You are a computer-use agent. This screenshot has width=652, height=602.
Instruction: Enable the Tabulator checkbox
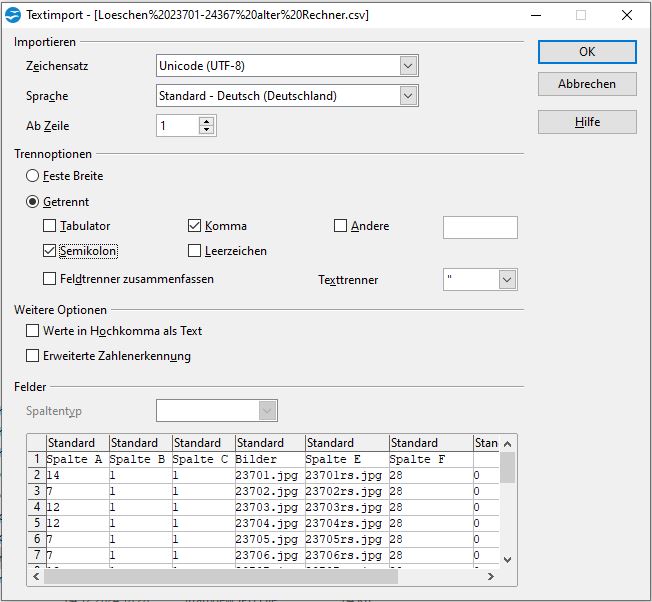tap(50, 226)
